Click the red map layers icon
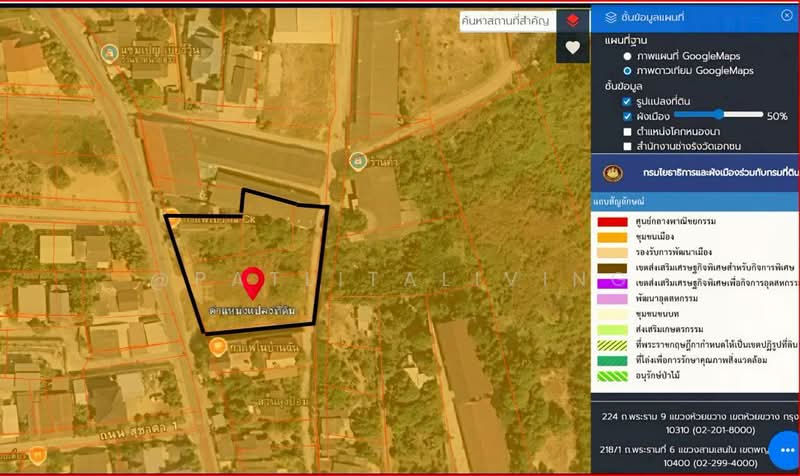 pyautogui.click(x=572, y=20)
